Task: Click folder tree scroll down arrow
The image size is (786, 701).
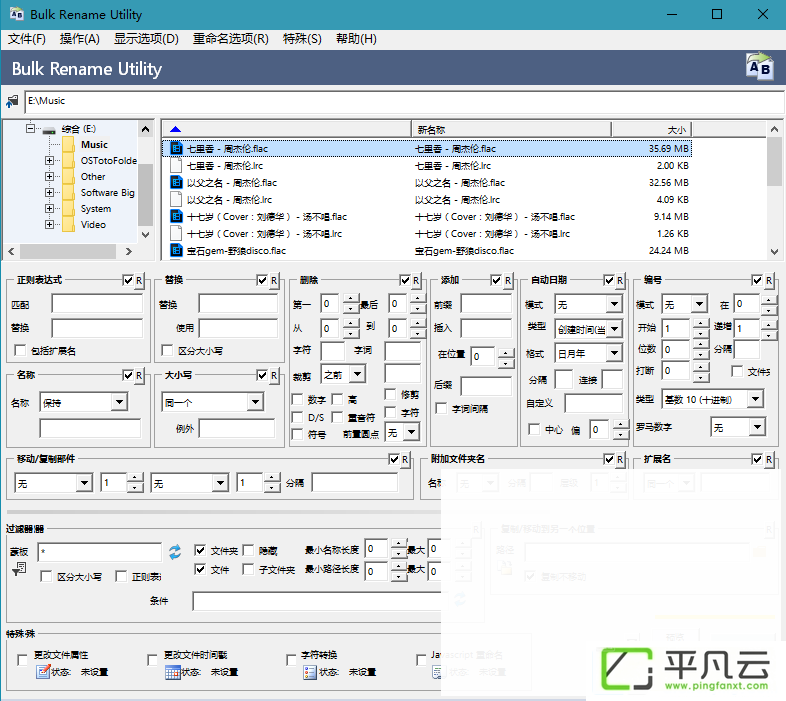Action: pyautogui.click(x=145, y=234)
